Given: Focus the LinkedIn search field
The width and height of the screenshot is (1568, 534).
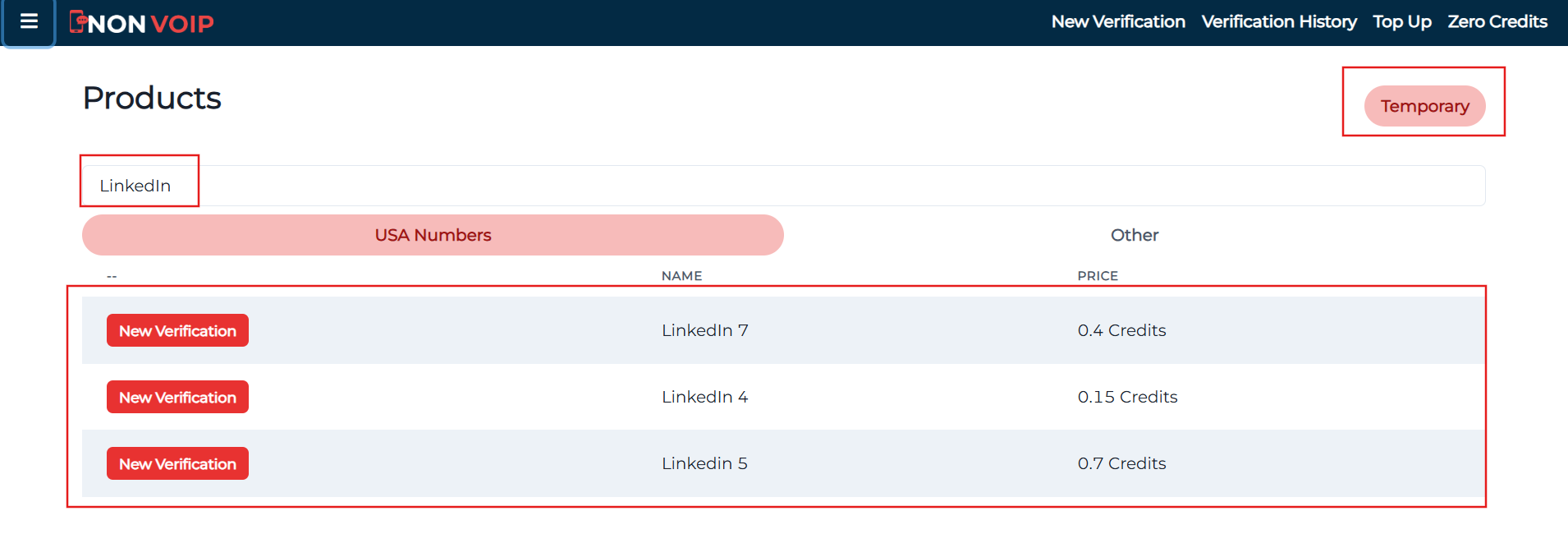Looking at the screenshot, I should 784,186.
